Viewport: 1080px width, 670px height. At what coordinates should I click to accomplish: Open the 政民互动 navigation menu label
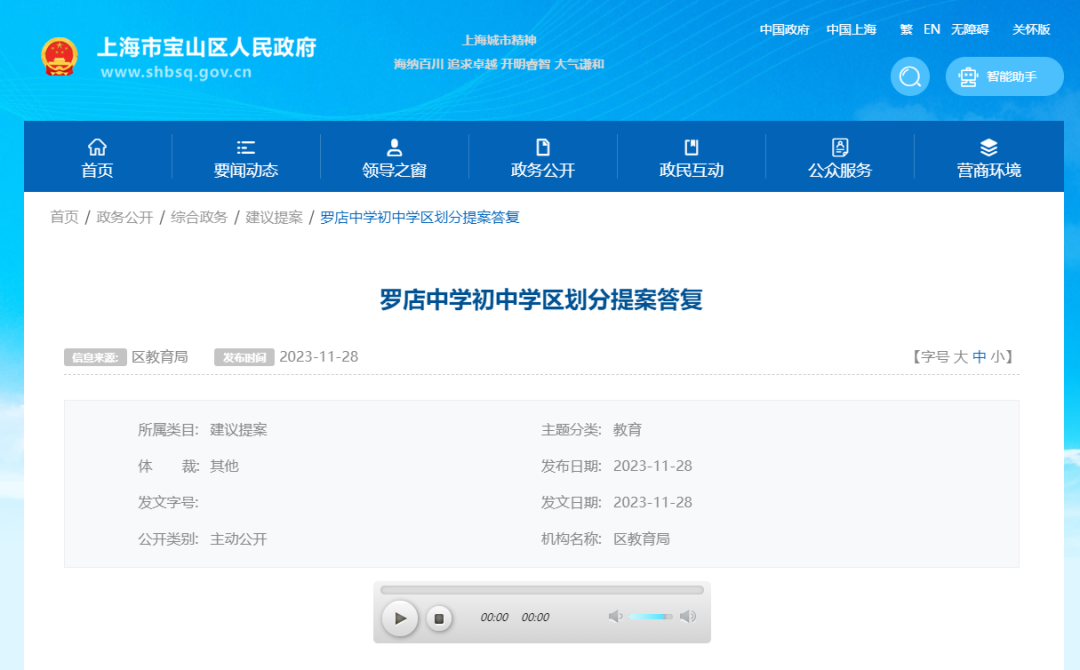click(x=692, y=170)
